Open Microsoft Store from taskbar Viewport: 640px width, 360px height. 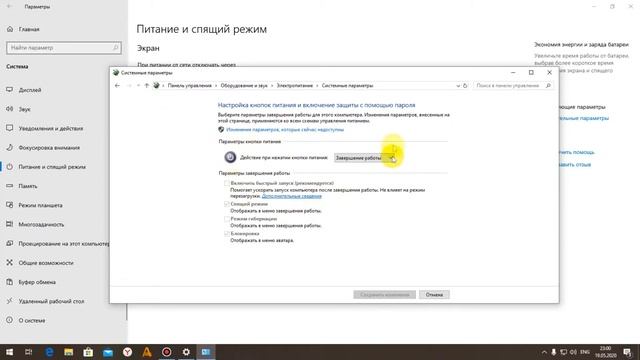point(88,352)
